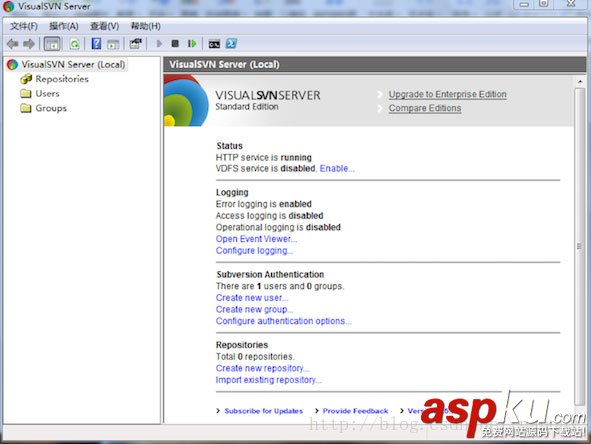Click Subscribe for Updates link

pyautogui.click(x=264, y=411)
